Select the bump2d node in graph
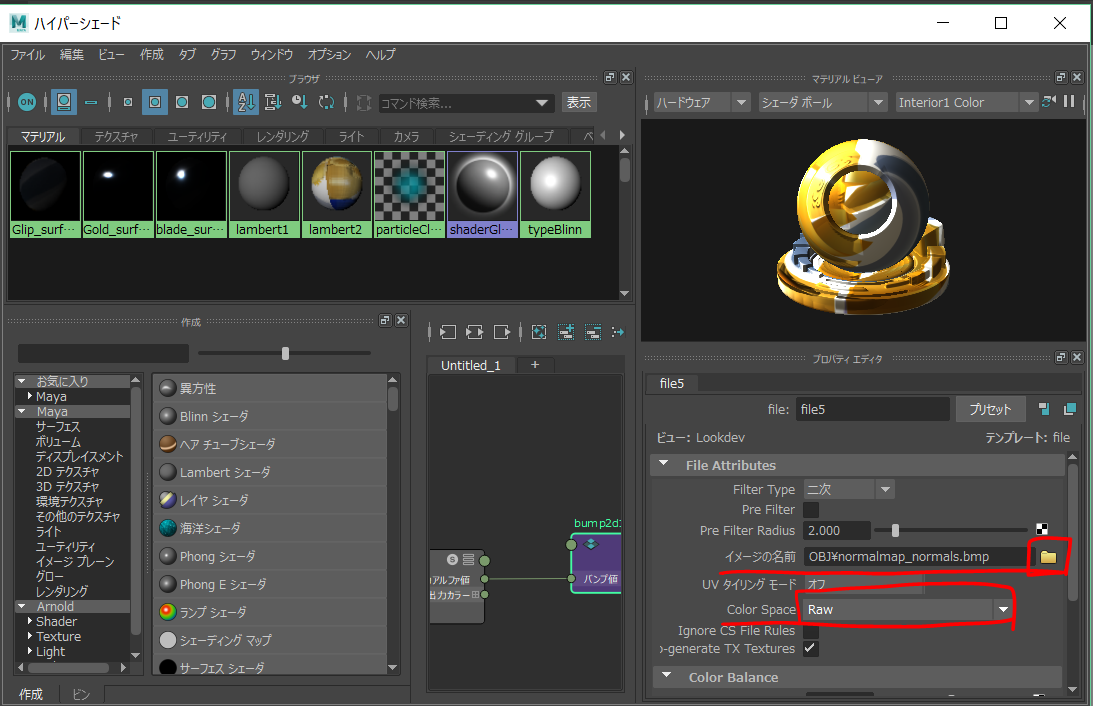Image resolution: width=1093 pixels, height=706 pixels. tap(596, 563)
